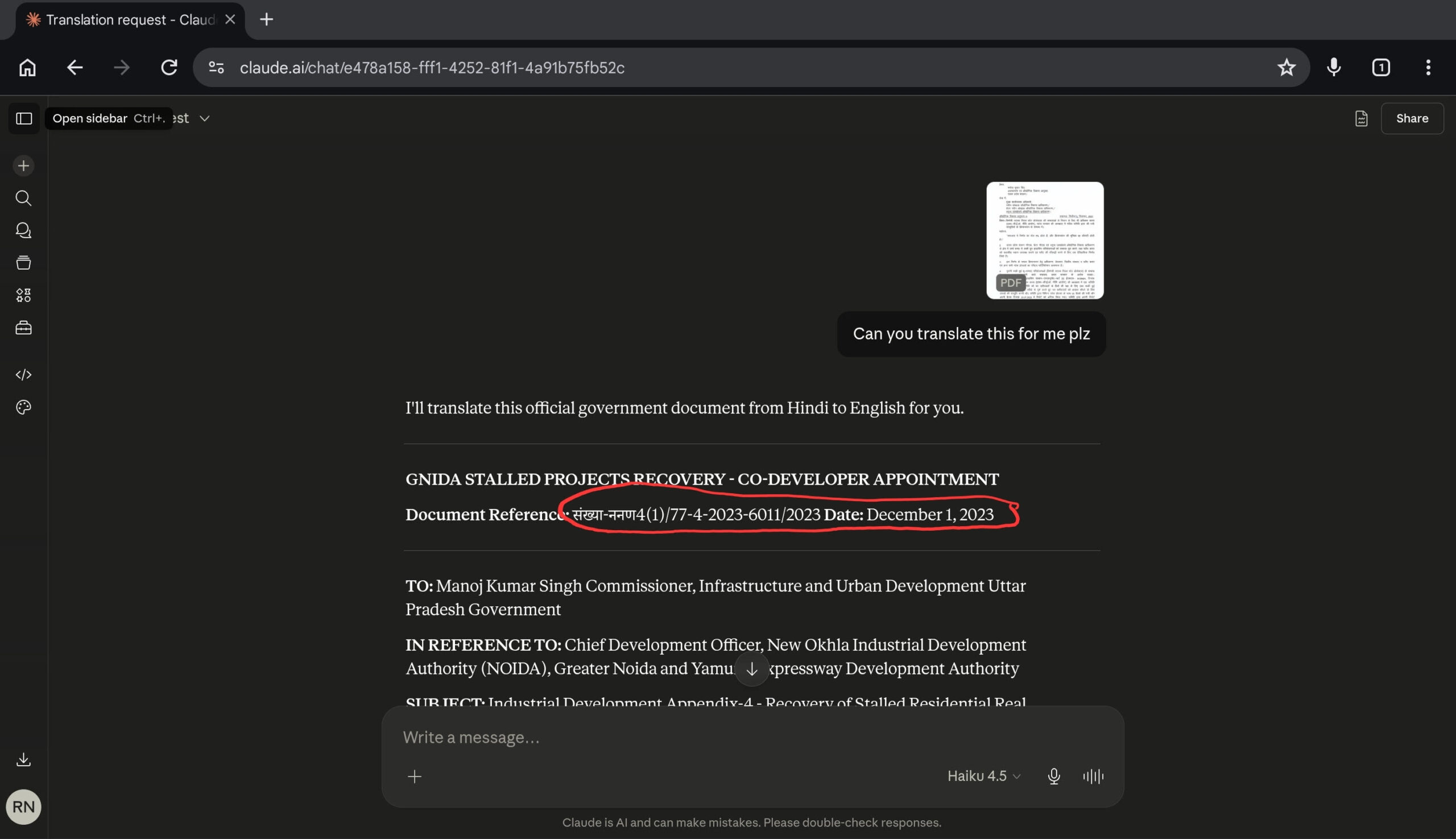Open the attached PDF thumbnail

pos(1045,240)
